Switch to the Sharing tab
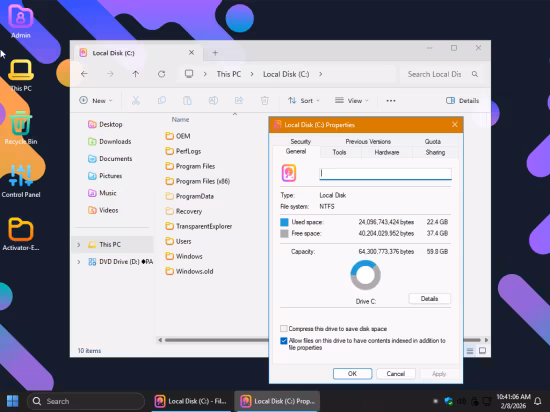 [435, 152]
